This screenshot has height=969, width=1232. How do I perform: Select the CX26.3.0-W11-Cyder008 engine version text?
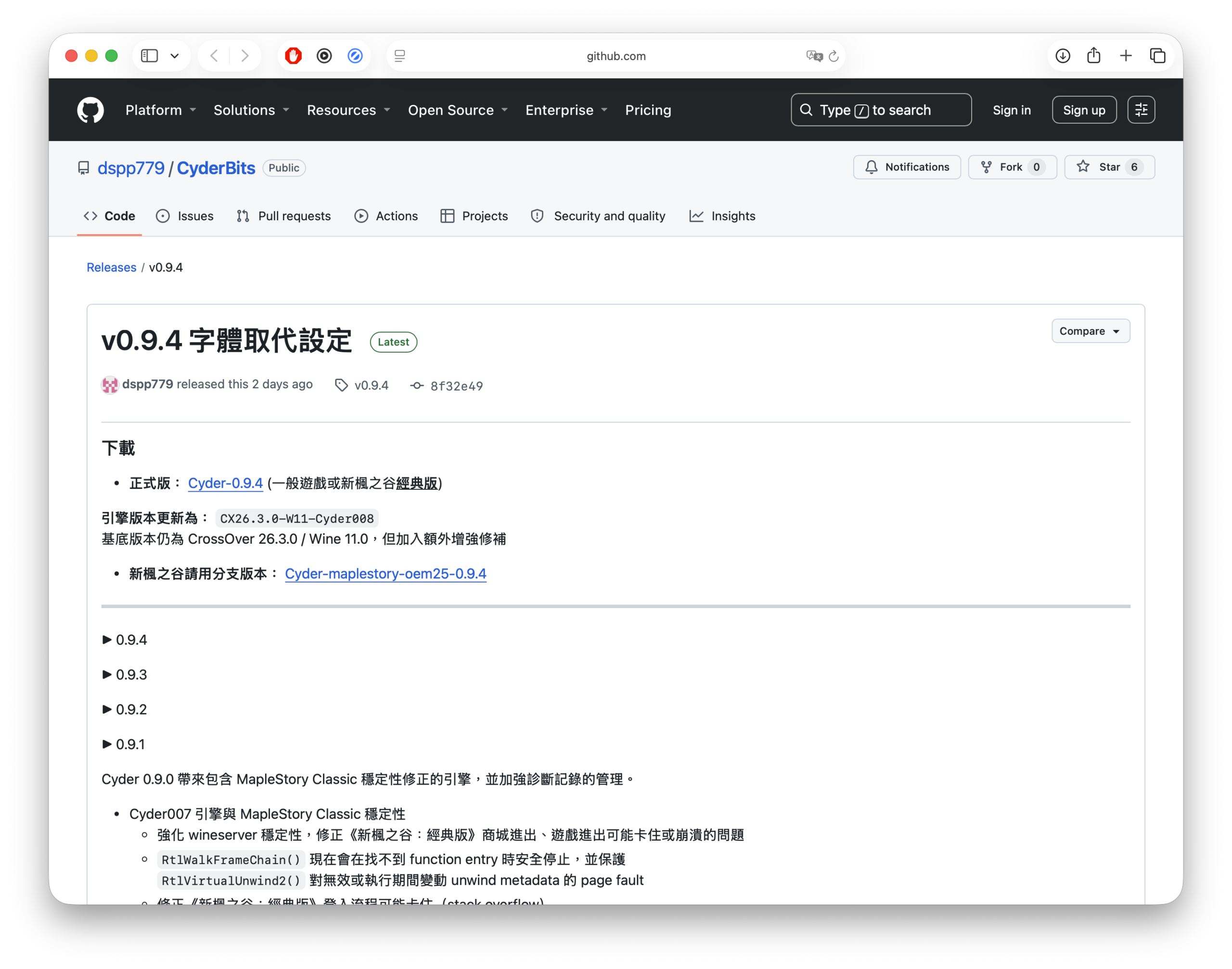click(297, 519)
